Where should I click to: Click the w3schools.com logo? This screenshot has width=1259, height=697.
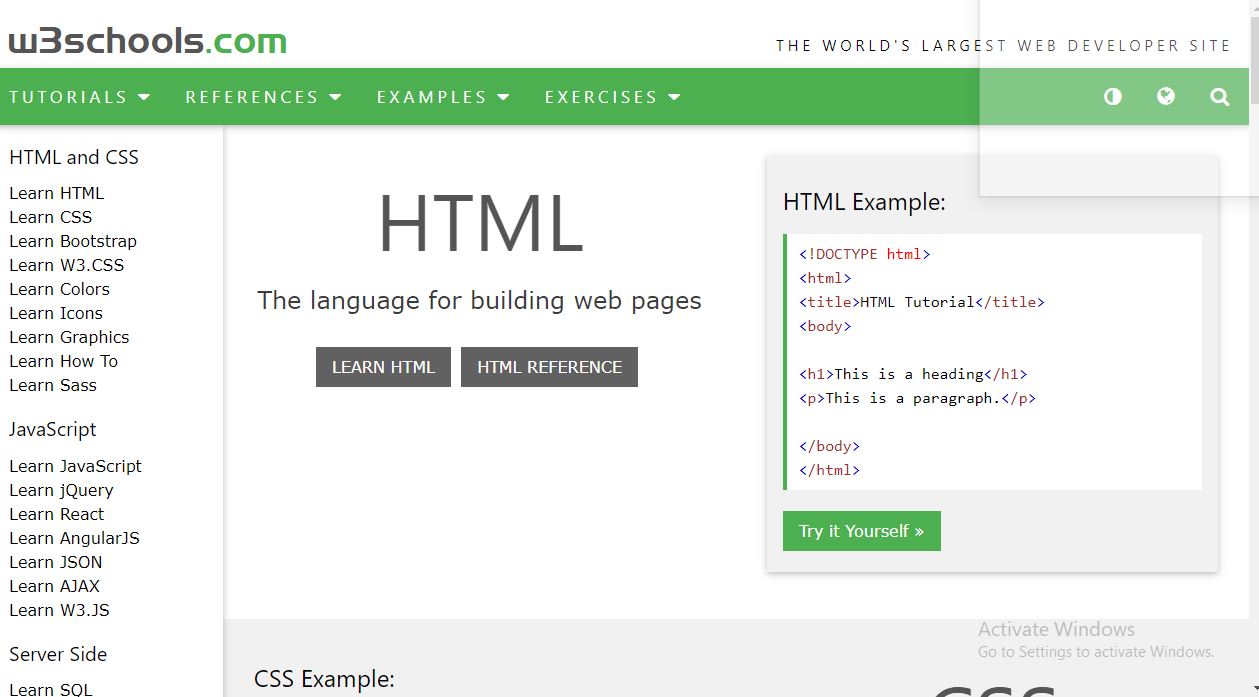coord(147,41)
